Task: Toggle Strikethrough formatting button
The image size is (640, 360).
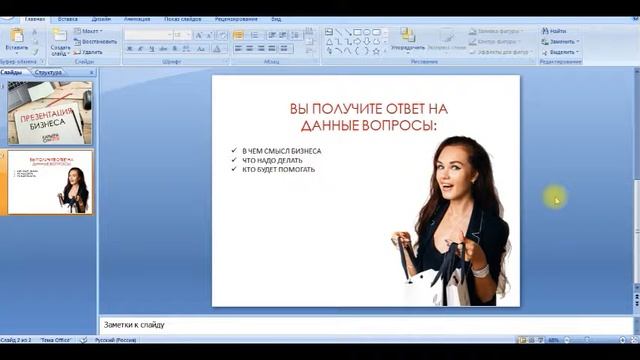Action: [x=163, y=49]
